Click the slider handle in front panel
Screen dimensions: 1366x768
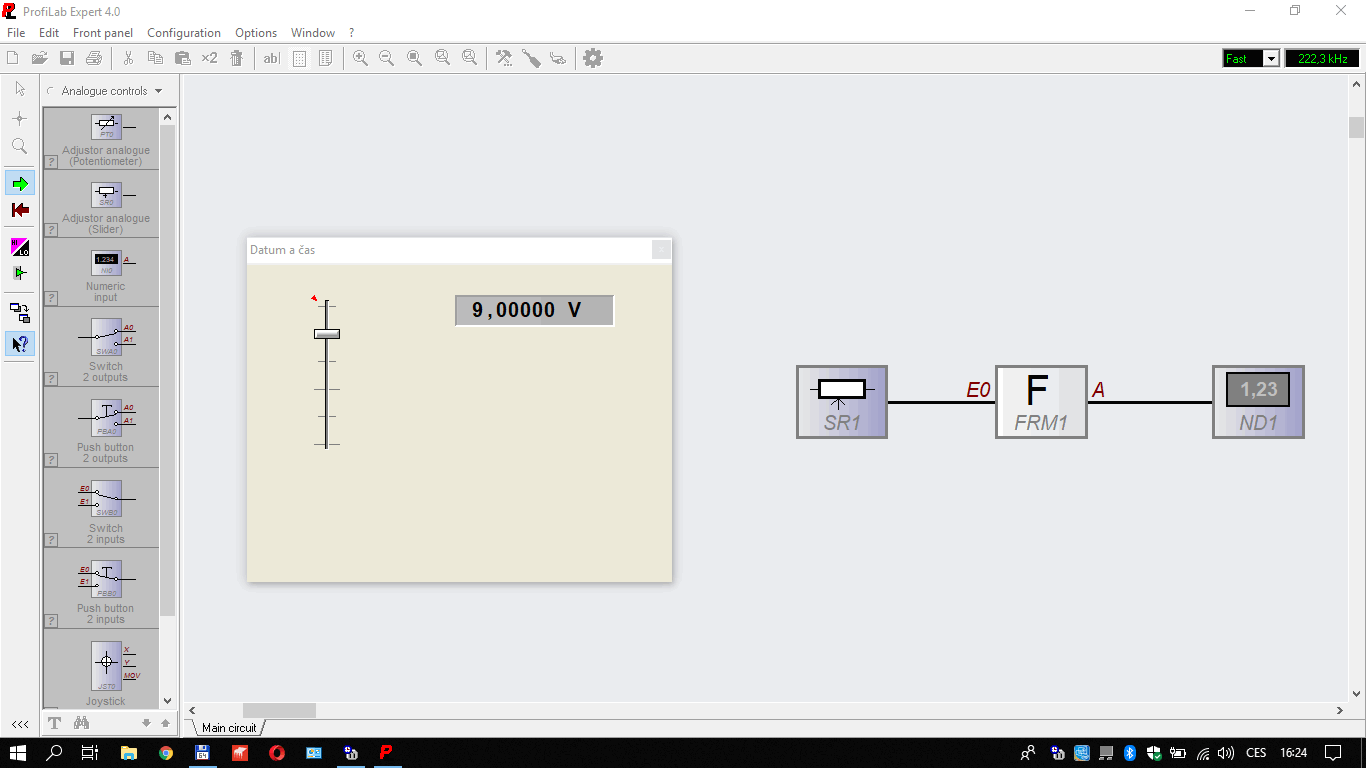point(327,334)
